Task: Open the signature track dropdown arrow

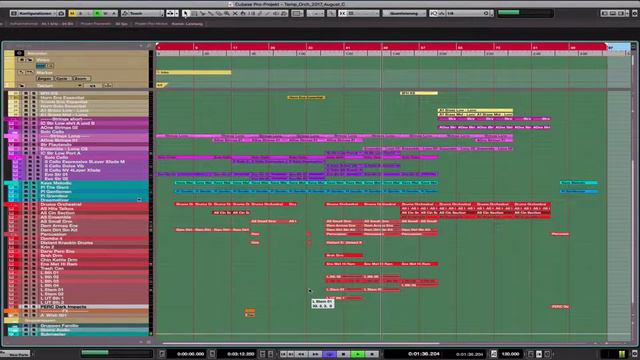Action: (x=80, y=85)
